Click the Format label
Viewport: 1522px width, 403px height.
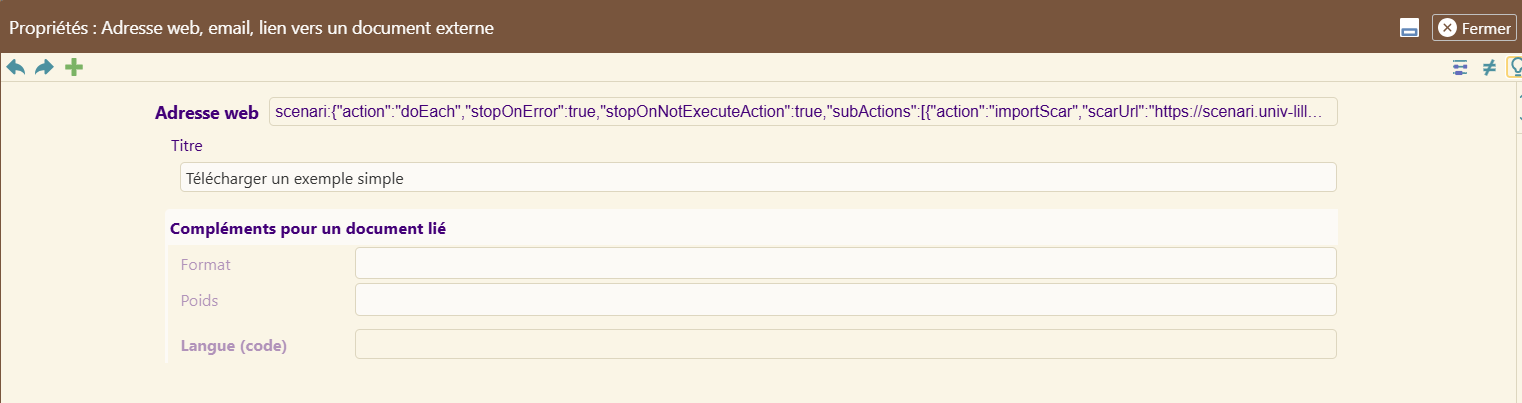coord(205,264)
